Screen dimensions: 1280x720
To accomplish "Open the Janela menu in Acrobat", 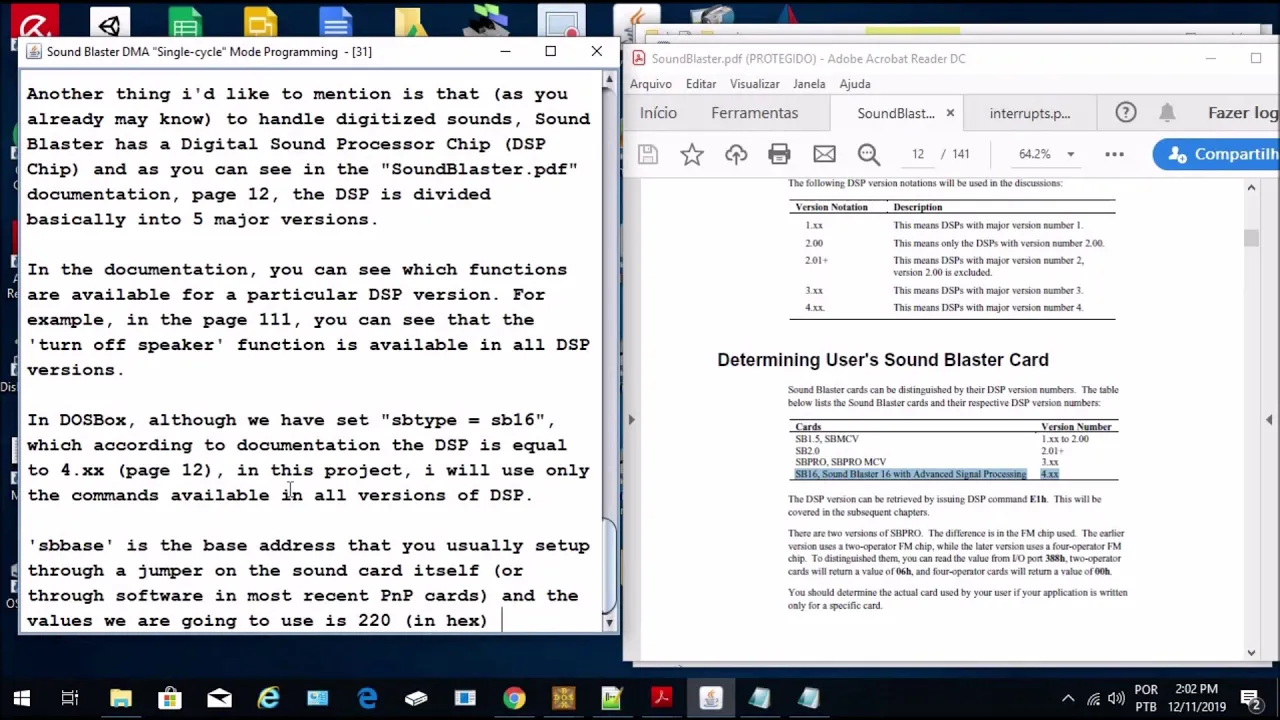I will [x=809, y=84].
